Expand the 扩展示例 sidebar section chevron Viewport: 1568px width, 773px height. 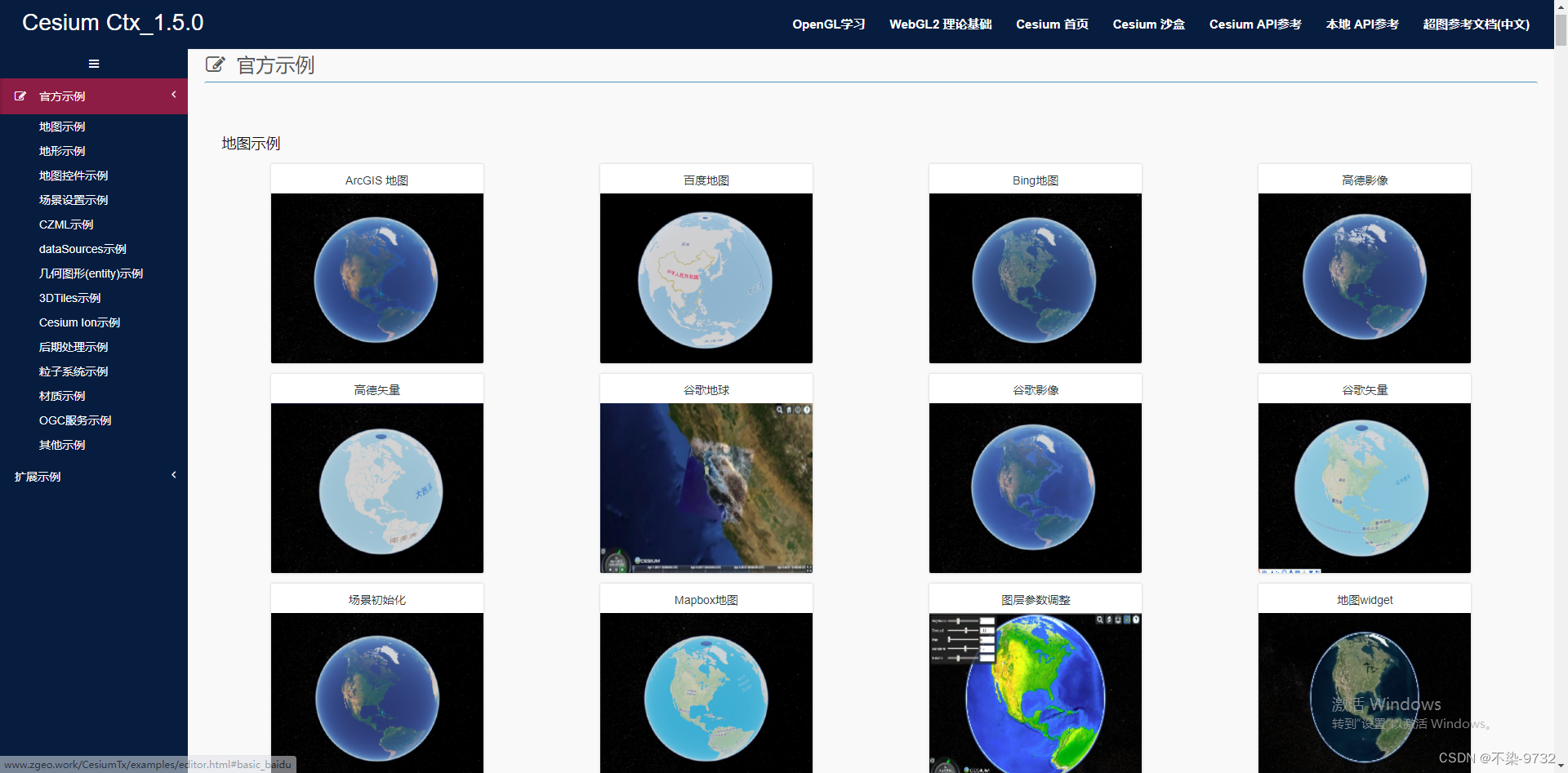(x=174, y=475)
